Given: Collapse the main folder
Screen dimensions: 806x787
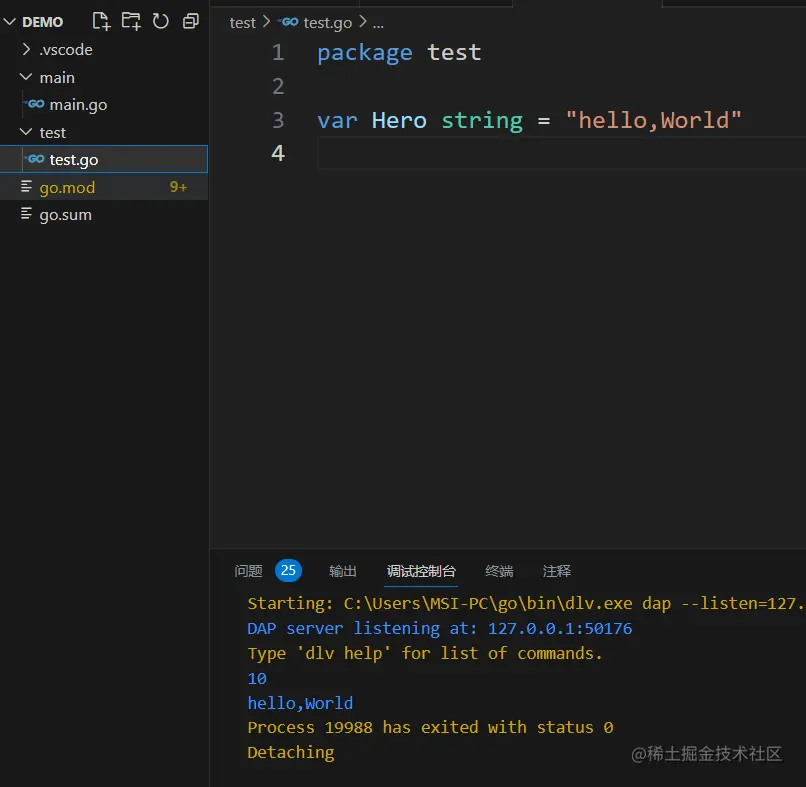Looking at the screenshot, I should (x=26, y=77).
